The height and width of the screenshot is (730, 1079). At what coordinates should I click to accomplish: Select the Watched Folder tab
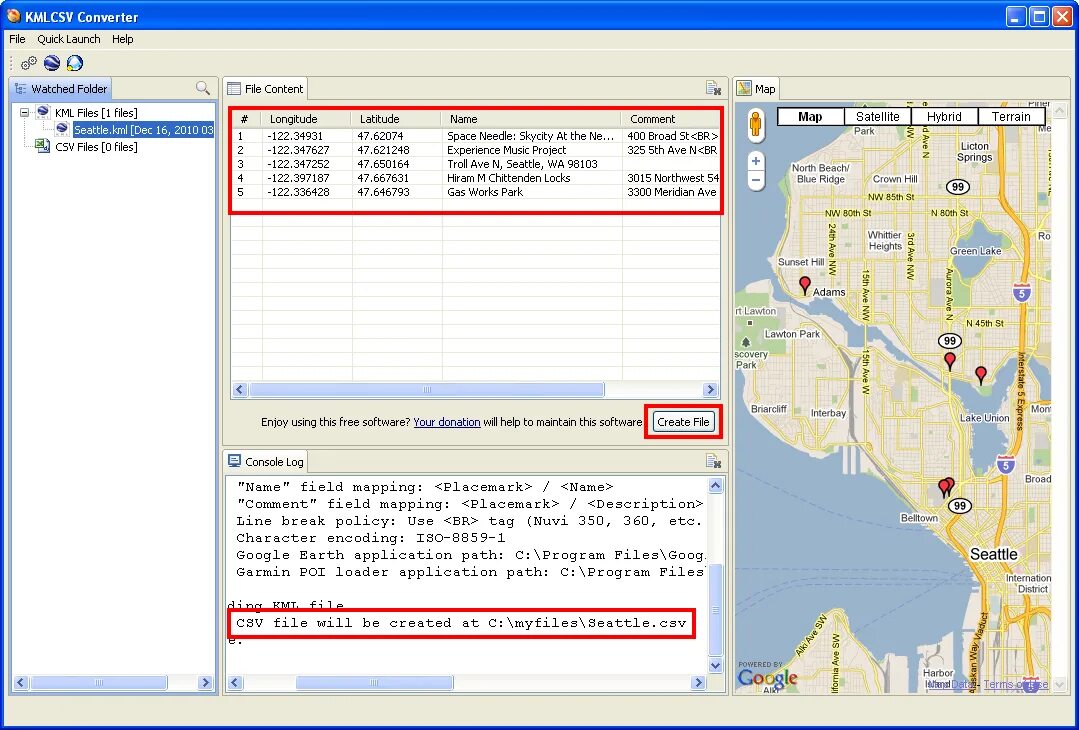click(61, 89)
